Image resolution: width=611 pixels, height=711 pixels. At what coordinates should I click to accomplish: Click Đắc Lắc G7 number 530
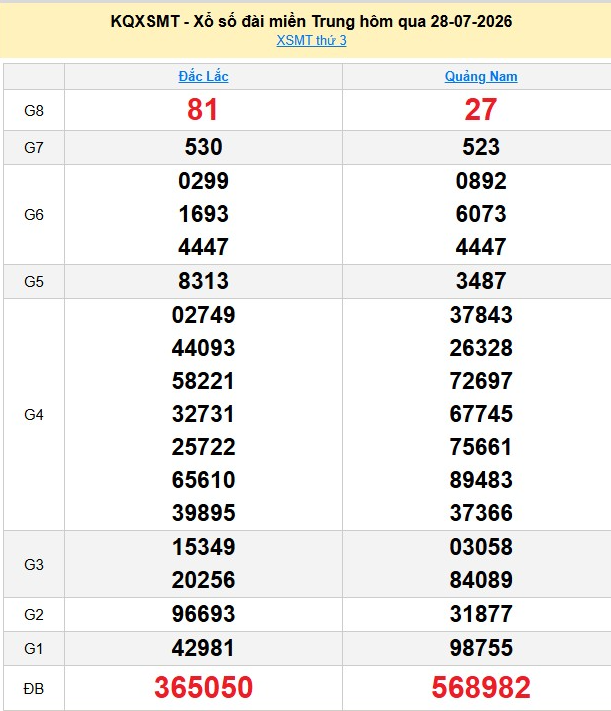(x=203, y=147)
